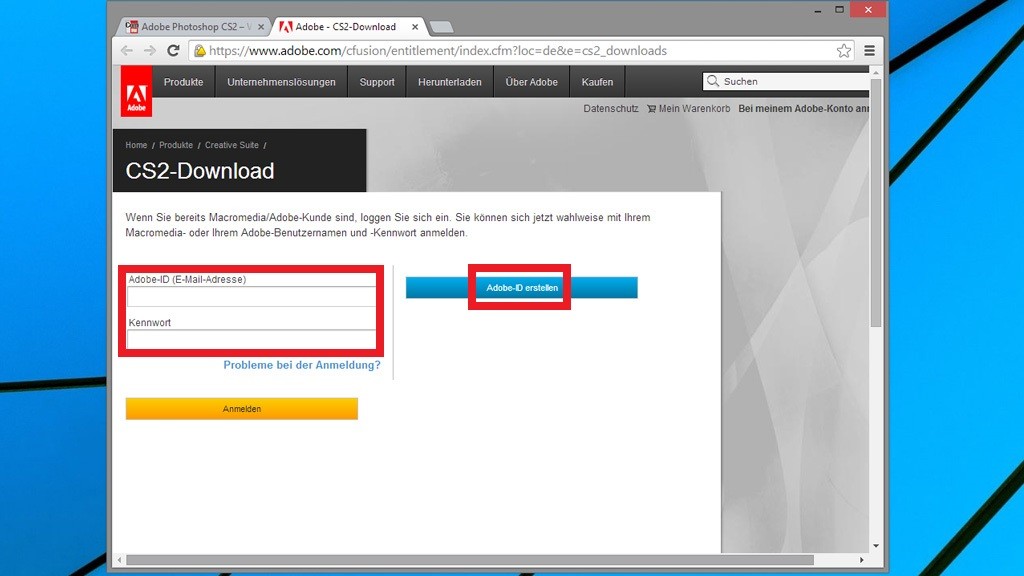This screenshot has width=1024, height=576.
Task: Click the browser back arrow
Action: pos(127,51)
